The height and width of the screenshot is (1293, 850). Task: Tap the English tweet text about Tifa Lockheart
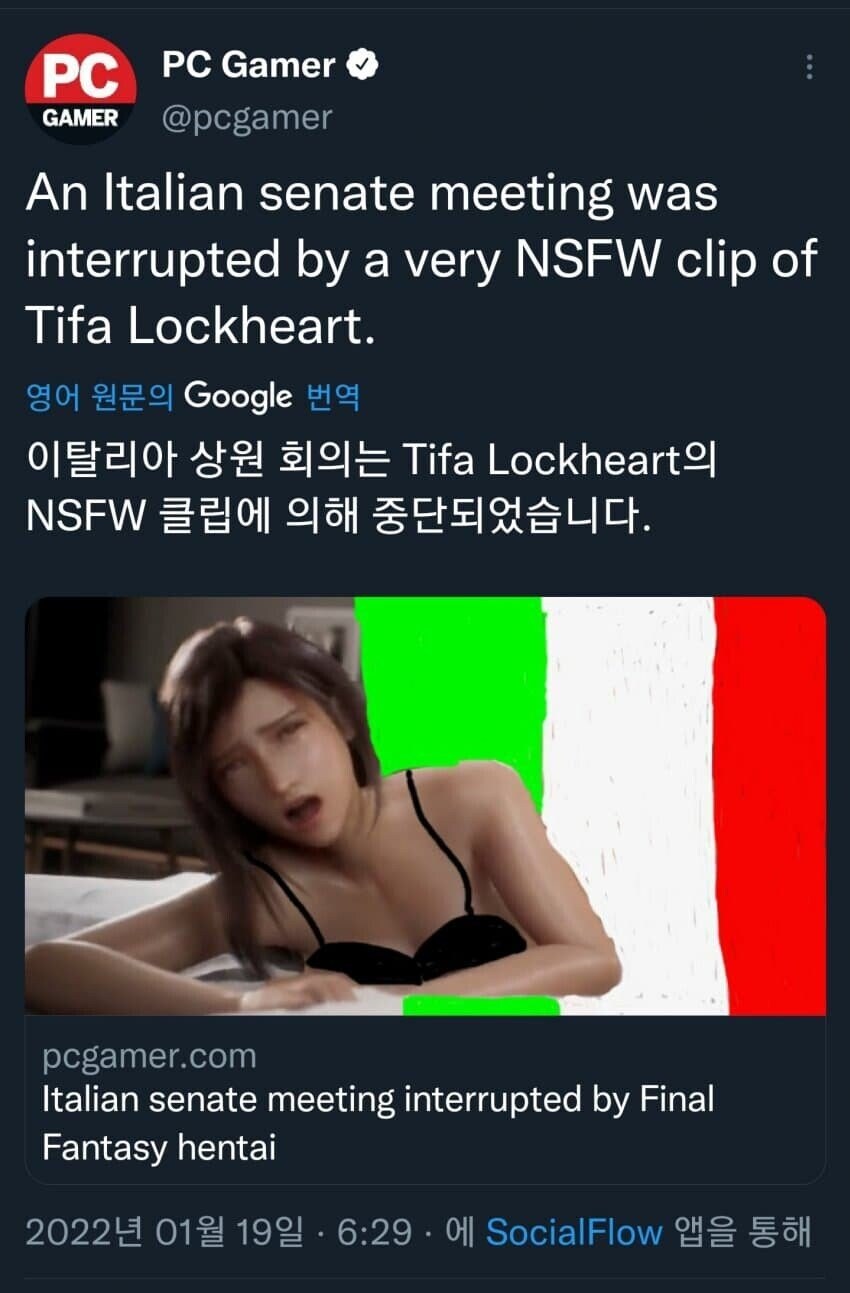[421, 259]
